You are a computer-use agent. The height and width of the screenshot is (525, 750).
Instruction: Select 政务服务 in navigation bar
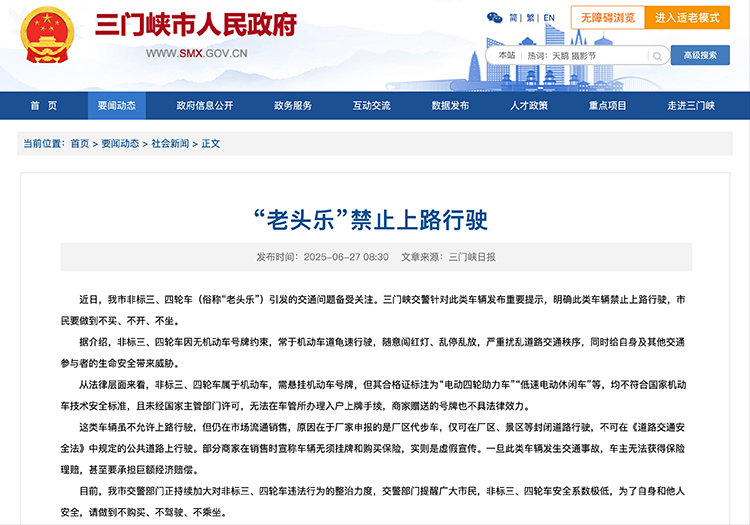[x=293, y=106]
